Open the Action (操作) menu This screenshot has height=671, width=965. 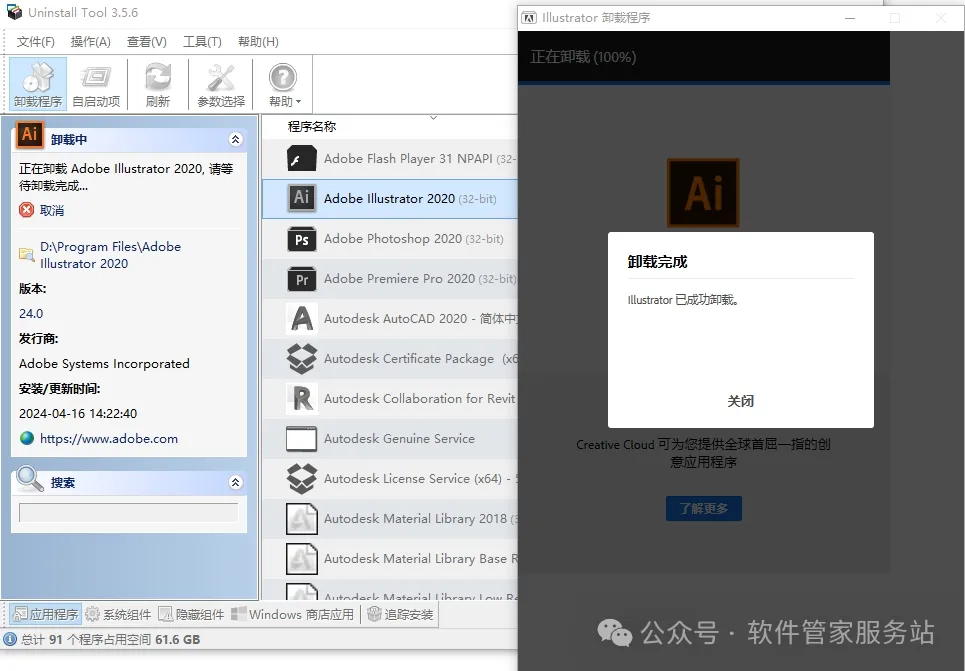(90, 41)
